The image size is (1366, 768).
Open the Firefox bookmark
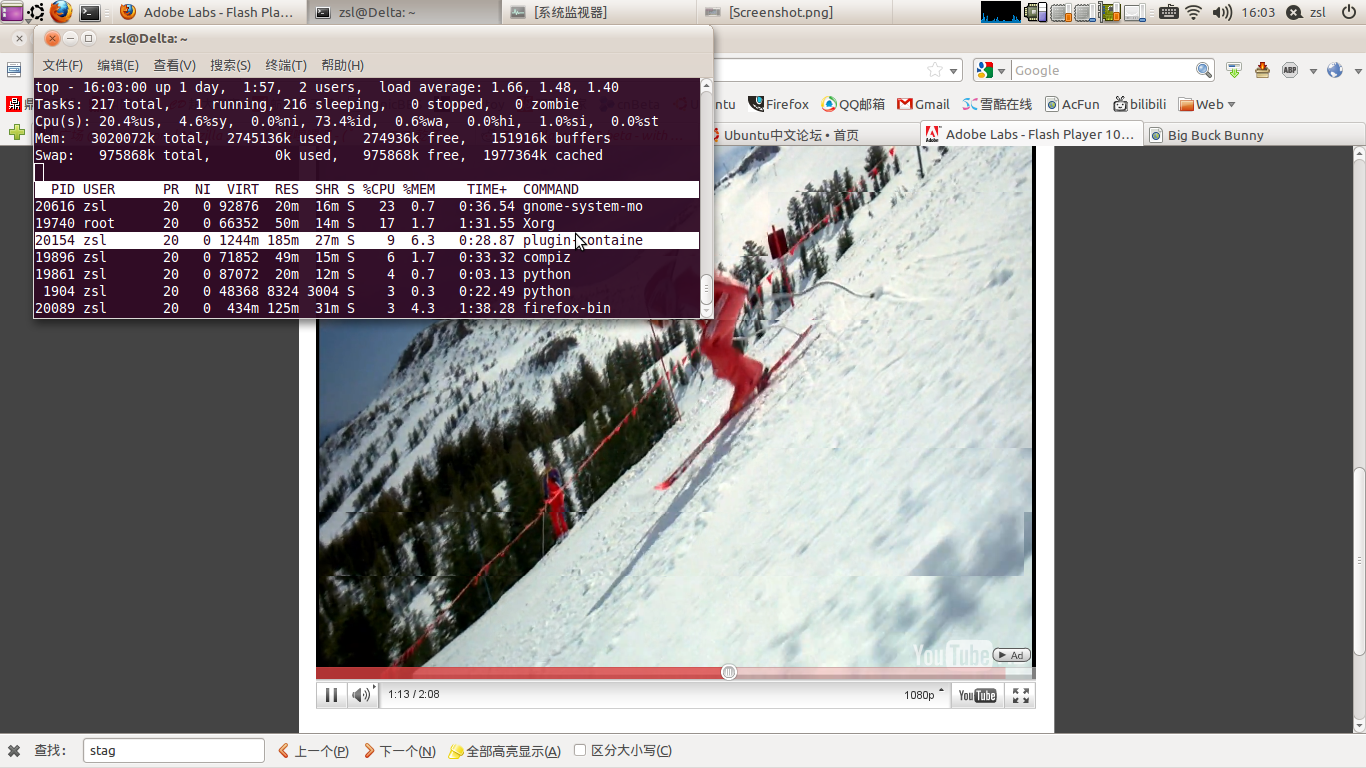pyautogui.click(x=779, y=104)
